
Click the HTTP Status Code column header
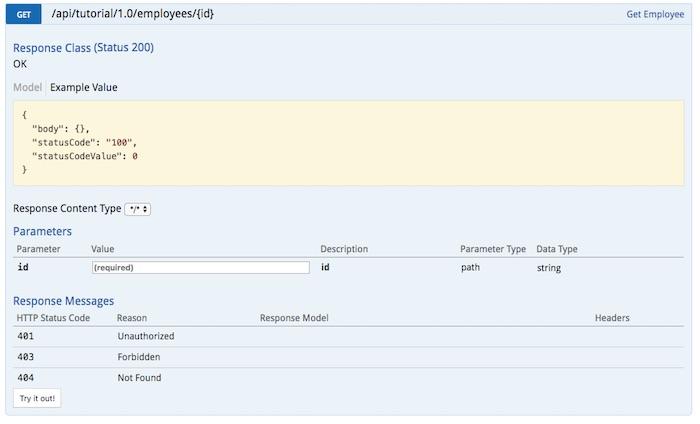click(53, 318)
